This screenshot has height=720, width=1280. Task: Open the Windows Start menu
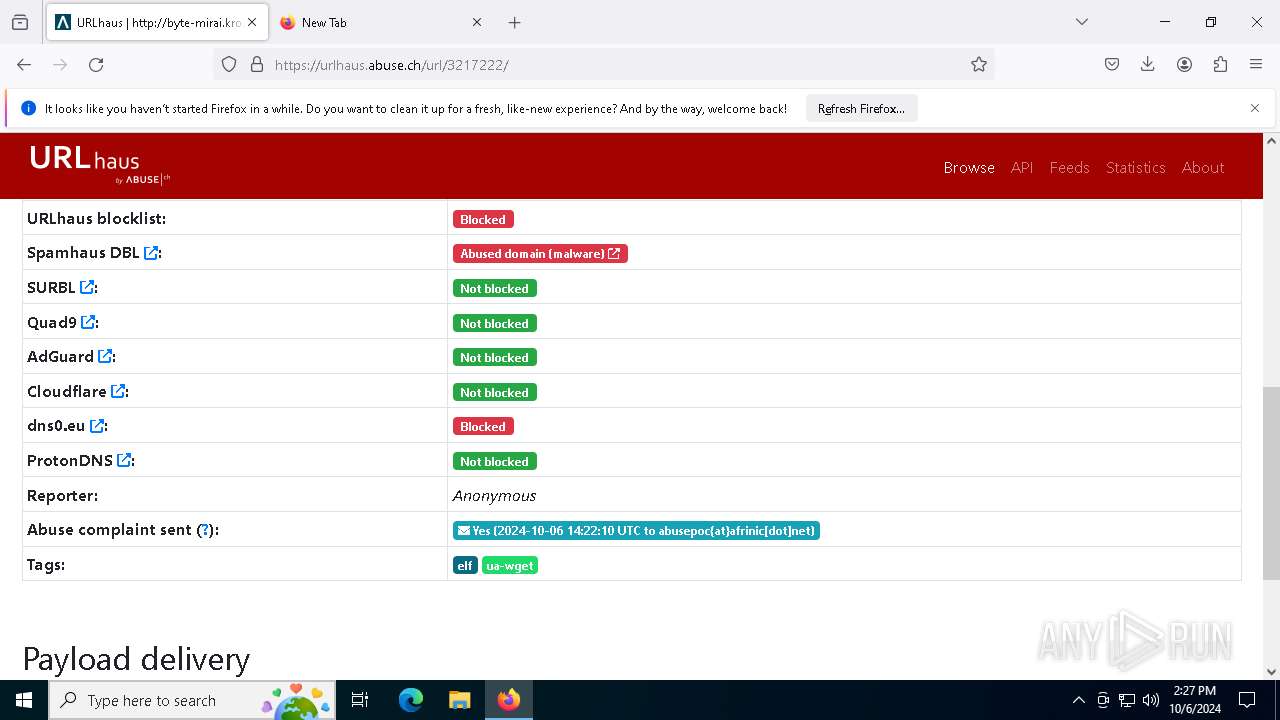coord(24,700)
